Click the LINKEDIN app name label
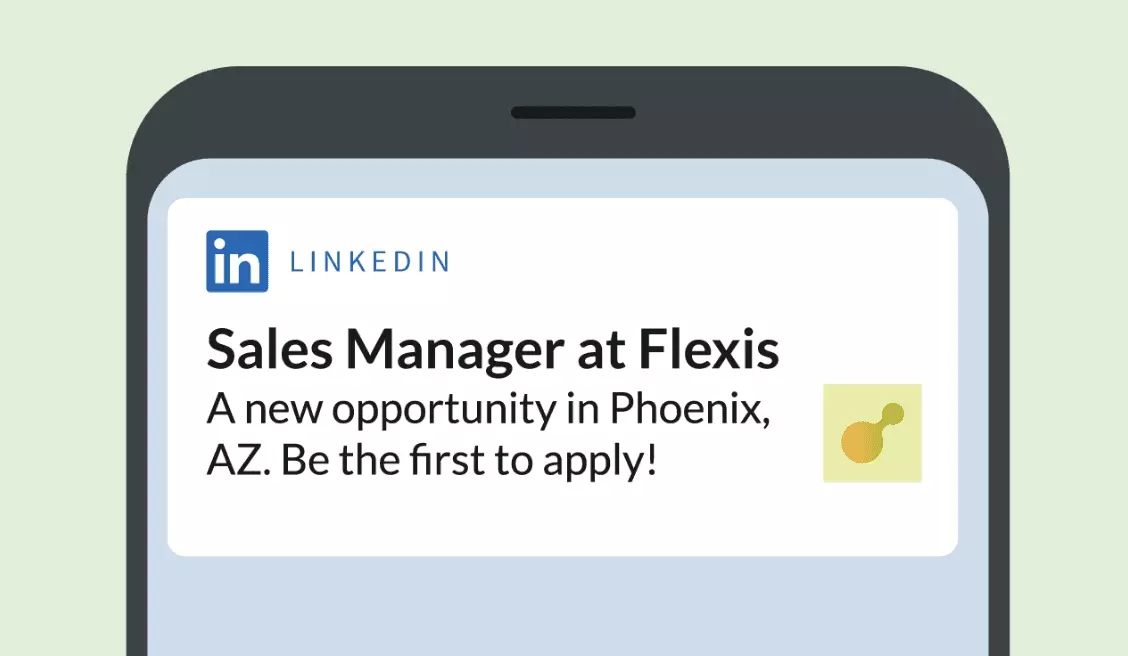Screen dimensions: 1128x656 [369, 262]
